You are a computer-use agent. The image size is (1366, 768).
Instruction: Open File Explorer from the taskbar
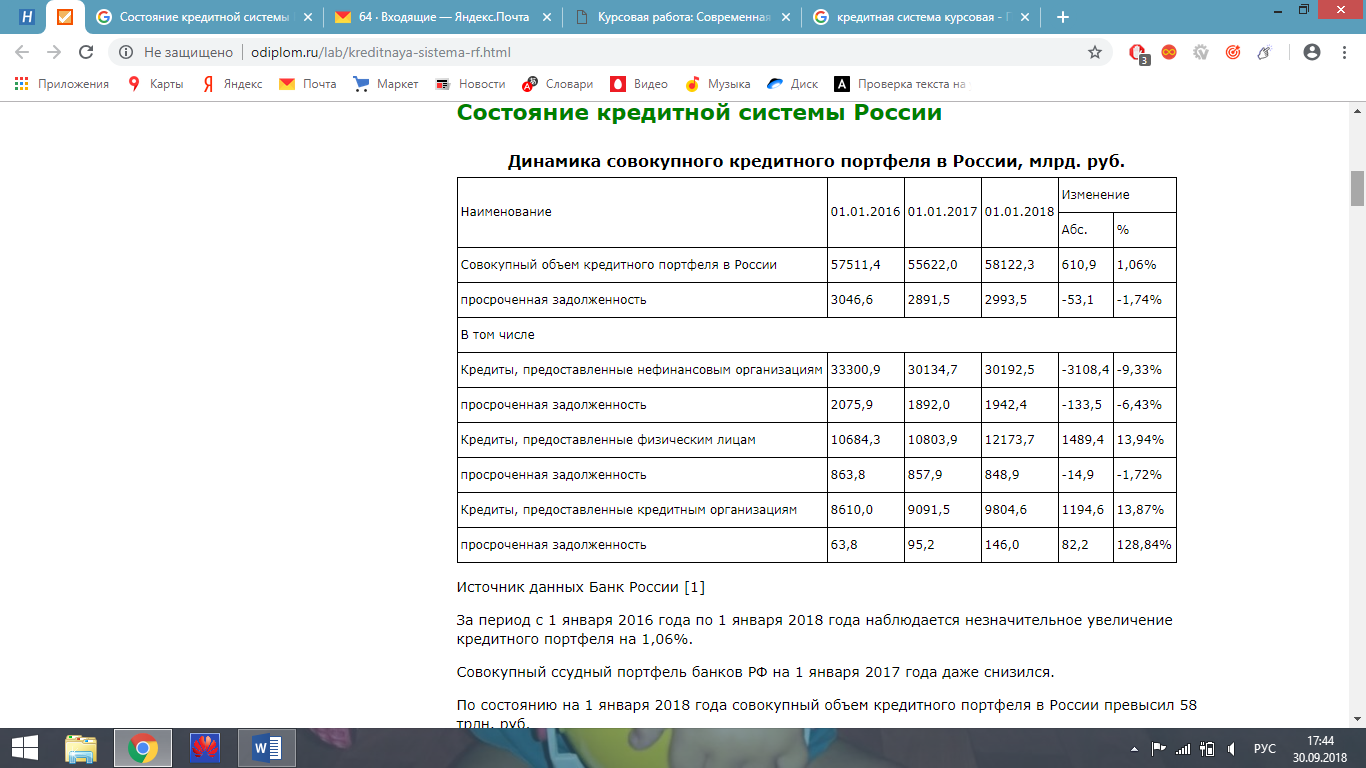[x=82, y=748]
